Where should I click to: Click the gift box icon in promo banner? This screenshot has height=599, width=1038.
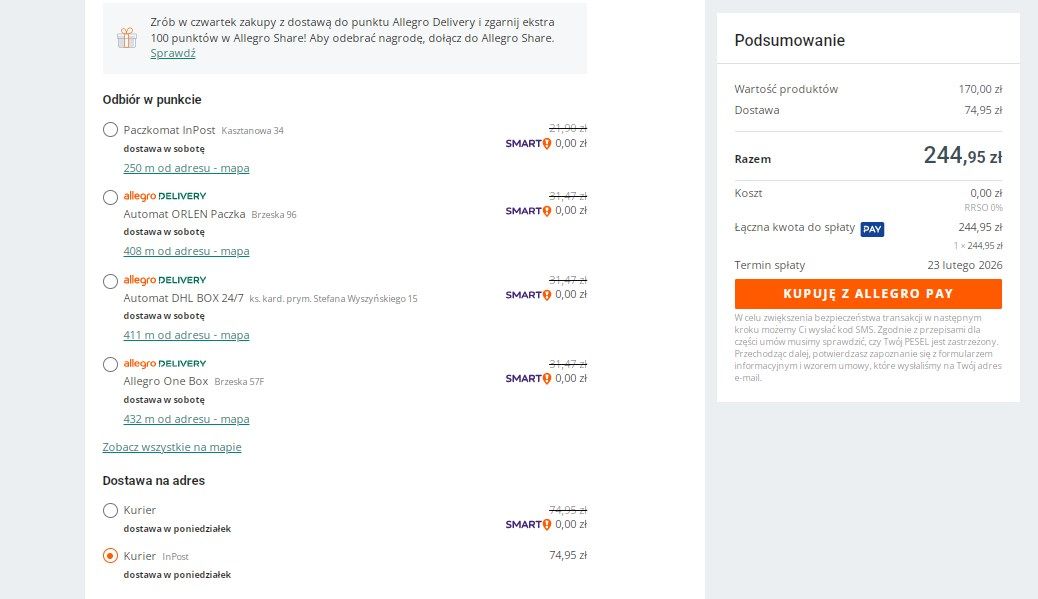point(126,38)
